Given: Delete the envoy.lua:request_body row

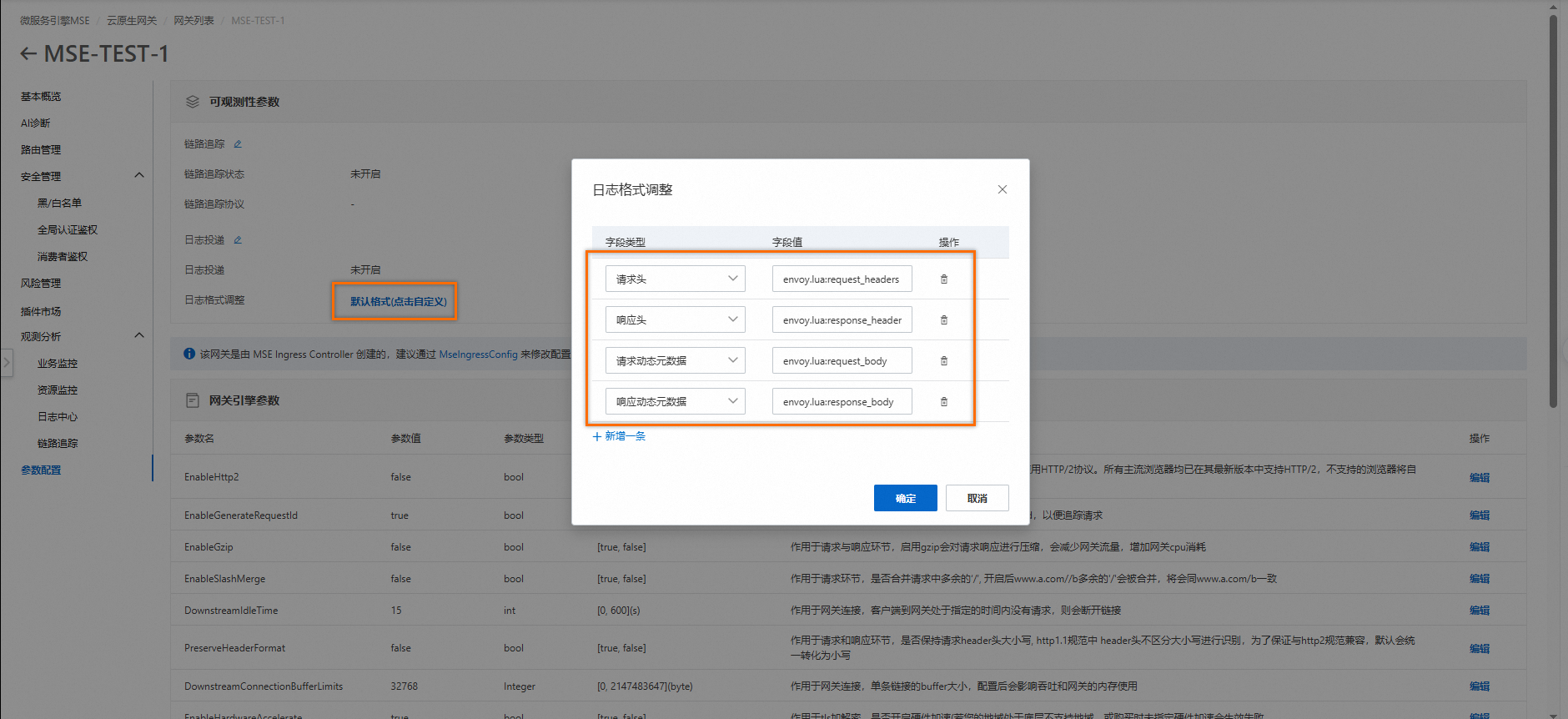Looking at the screenshot, I should tap(944, 361).
